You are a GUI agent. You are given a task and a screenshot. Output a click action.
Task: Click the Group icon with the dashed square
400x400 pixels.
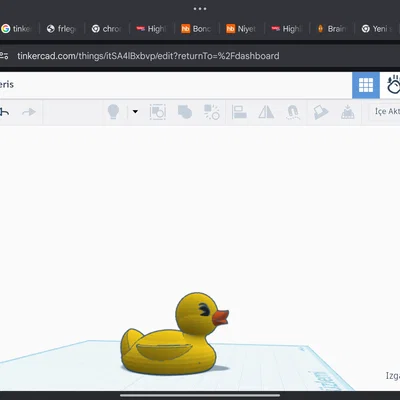click(x=158, y=112)
